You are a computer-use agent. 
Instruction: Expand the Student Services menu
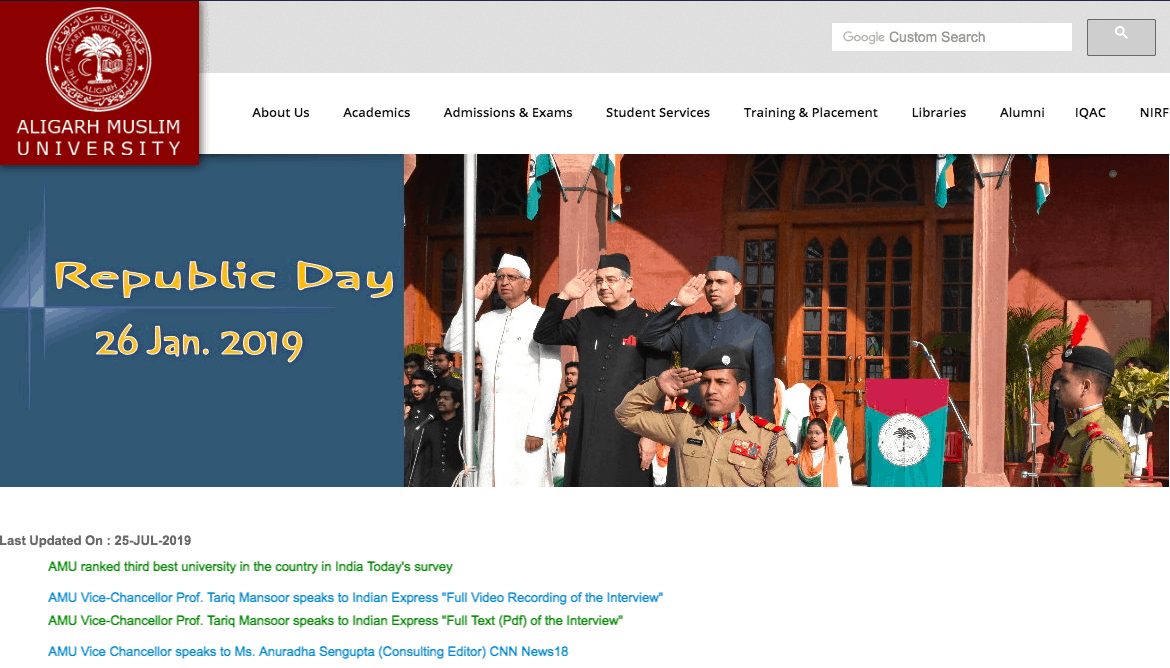(657, 113)
